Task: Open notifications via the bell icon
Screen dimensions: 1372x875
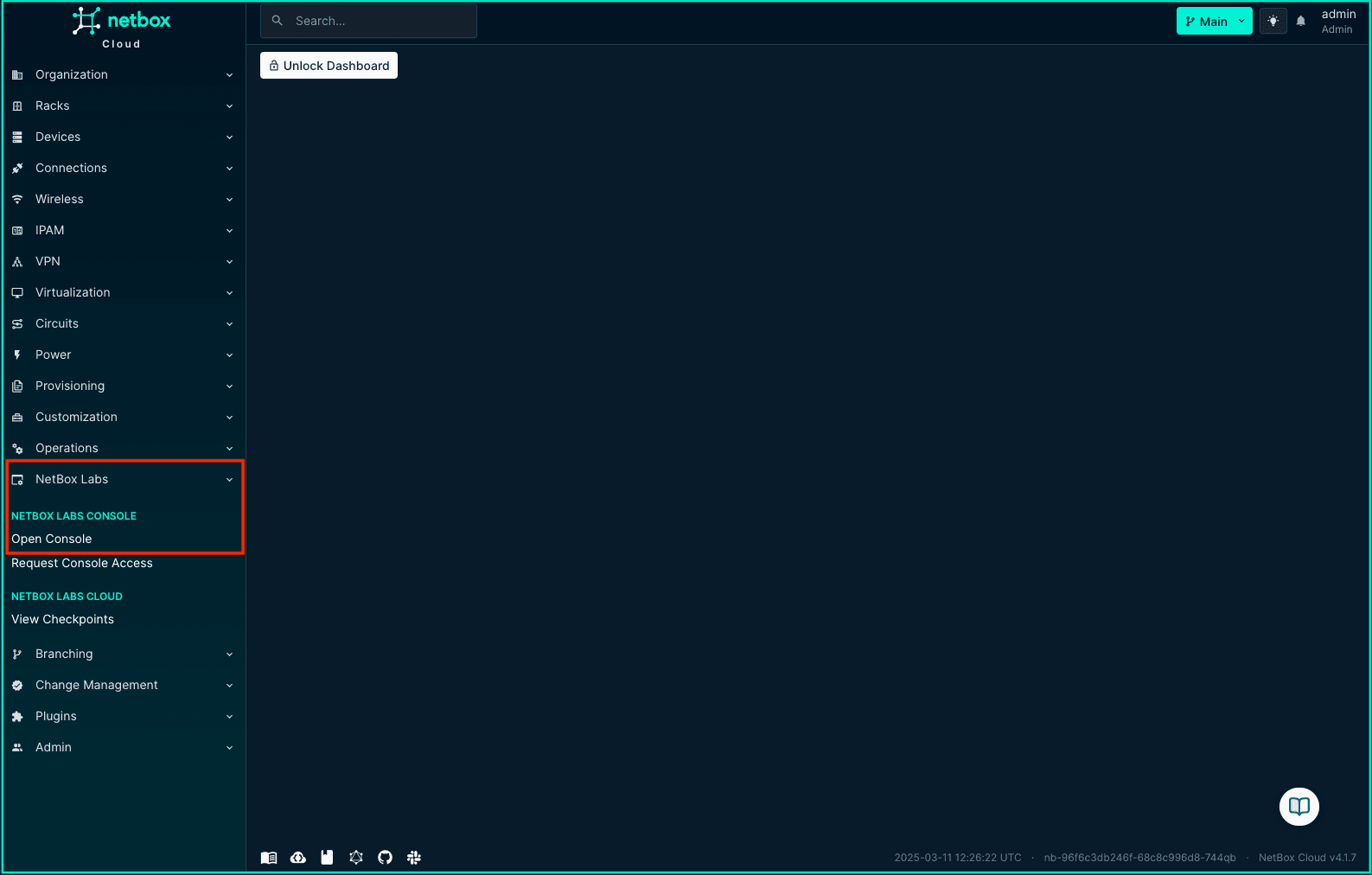Action: [x=1301, y=21]
